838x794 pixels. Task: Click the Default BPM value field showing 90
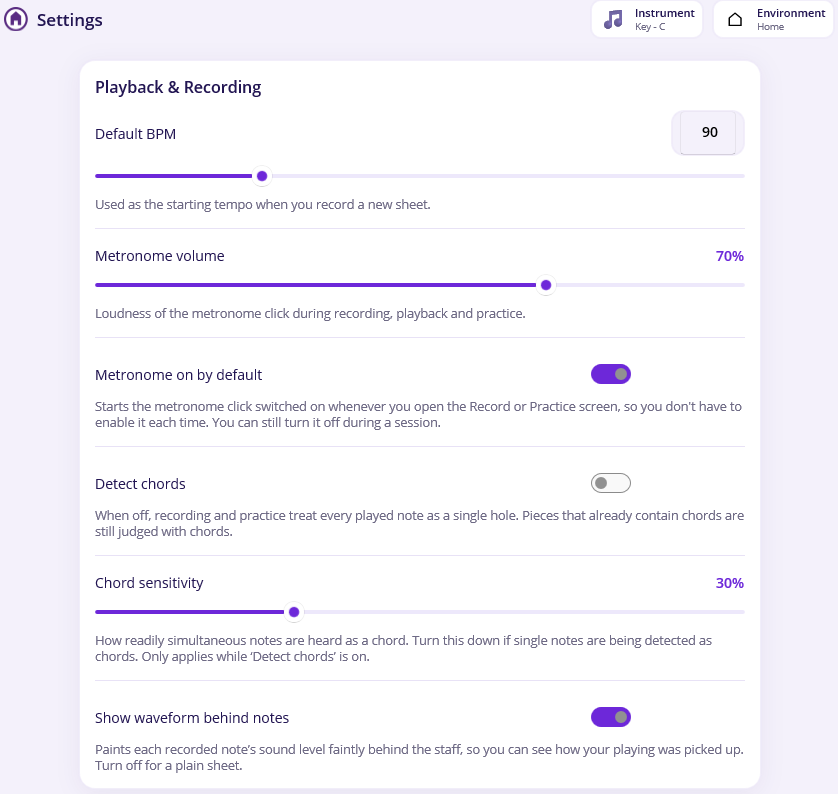coord(708,133)
